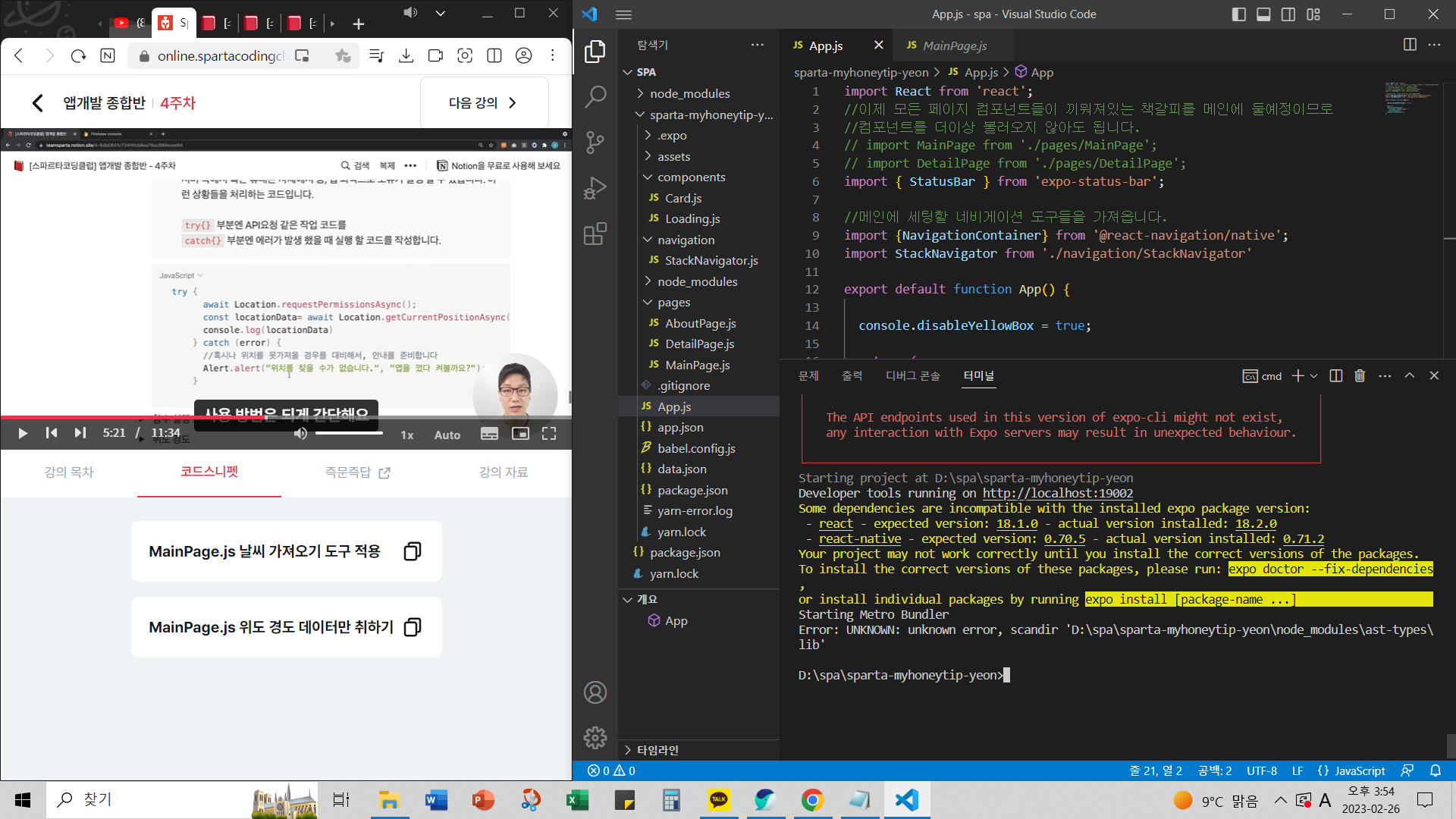Open the browser profile icon
The height and width of the screenshot is (819, 1456).
coord(523,55)
